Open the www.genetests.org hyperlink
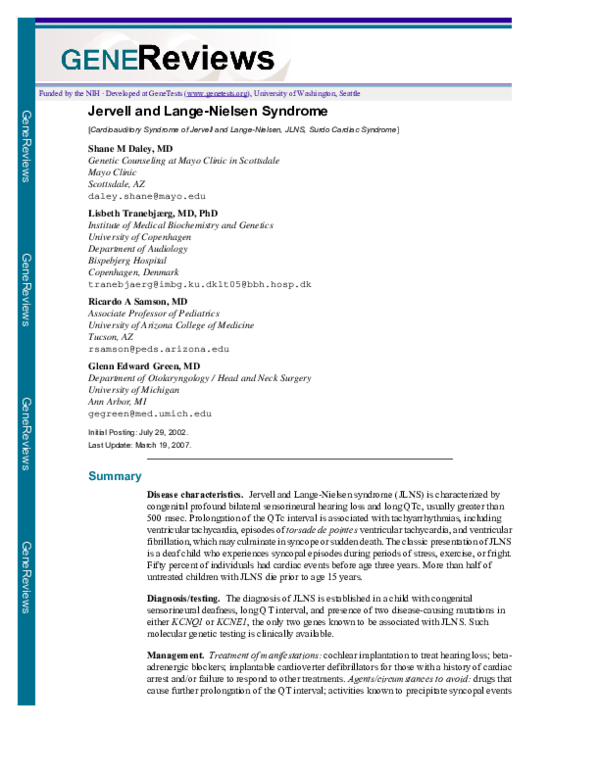The image size is (600, 776). (217, 94)
